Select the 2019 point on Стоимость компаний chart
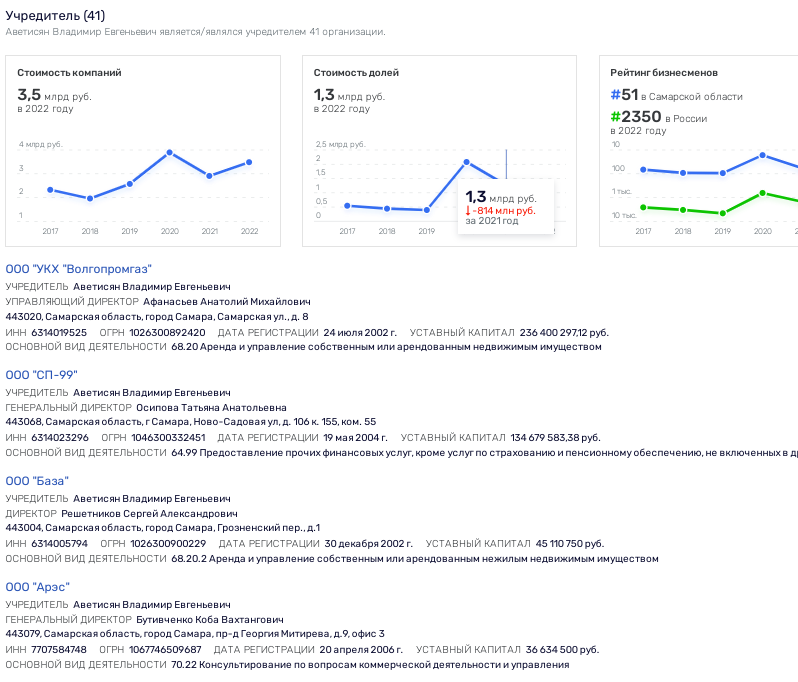Viewport: 798px width, 682px height. [x=130, y=184]
